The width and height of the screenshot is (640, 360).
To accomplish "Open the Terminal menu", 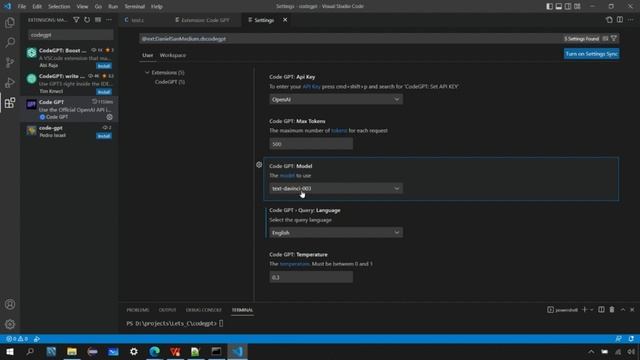I will tap(134, 6).
